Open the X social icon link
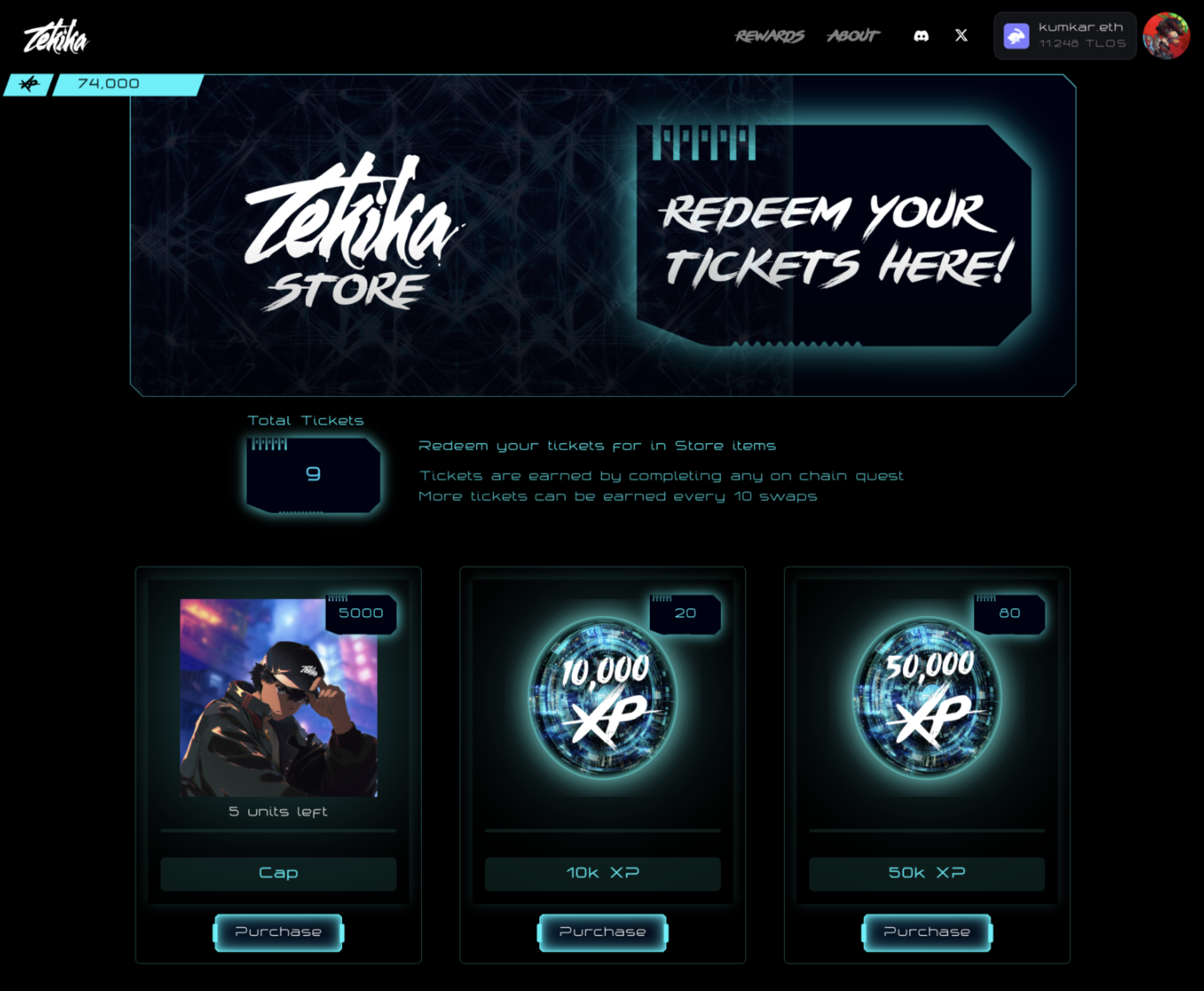This screenshot has height=991, width=1204. click(961, 36)
